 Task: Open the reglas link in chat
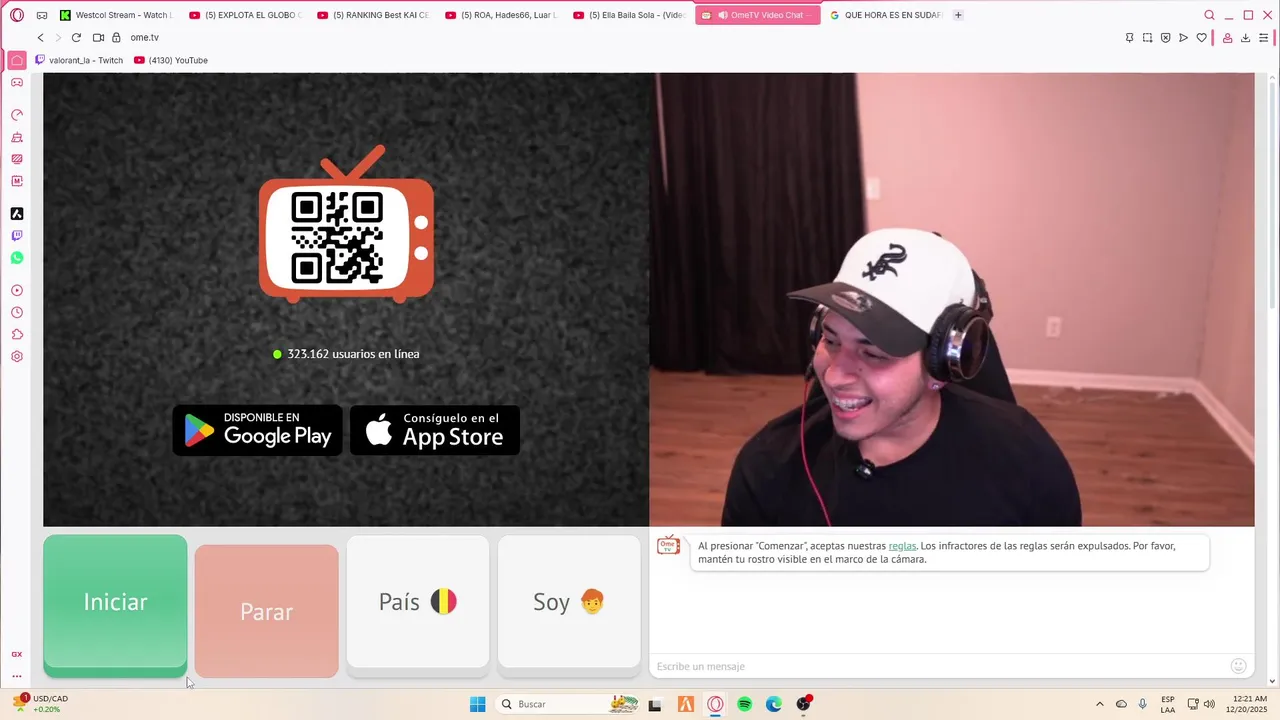pos(902,546)
